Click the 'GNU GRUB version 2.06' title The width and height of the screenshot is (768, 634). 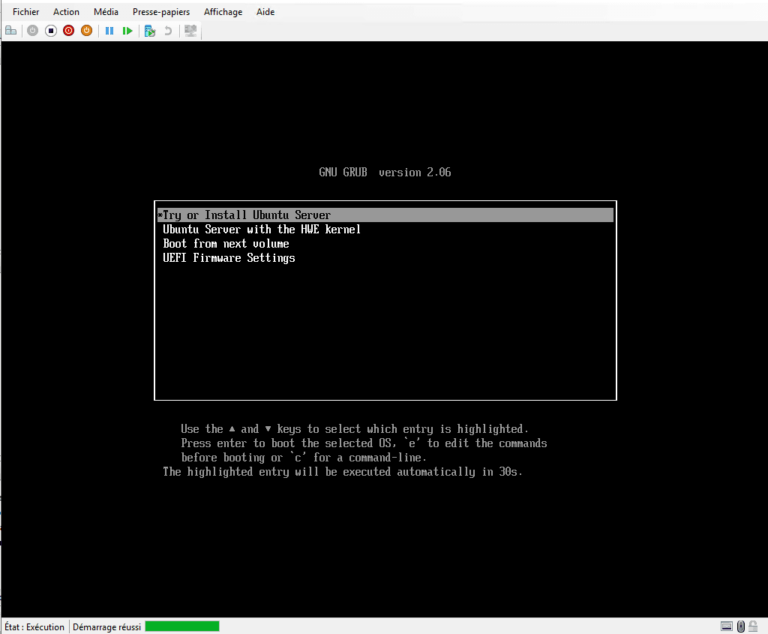(385, 172)
